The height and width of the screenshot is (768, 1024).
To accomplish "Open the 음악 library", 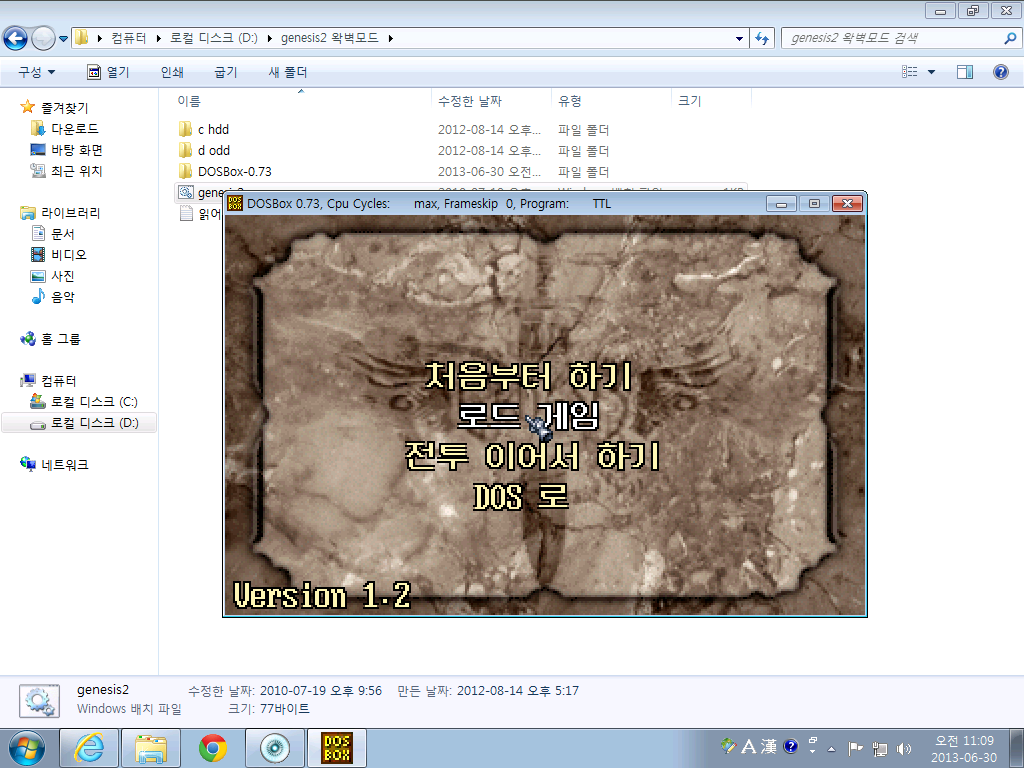I will (x=63, y=296).
